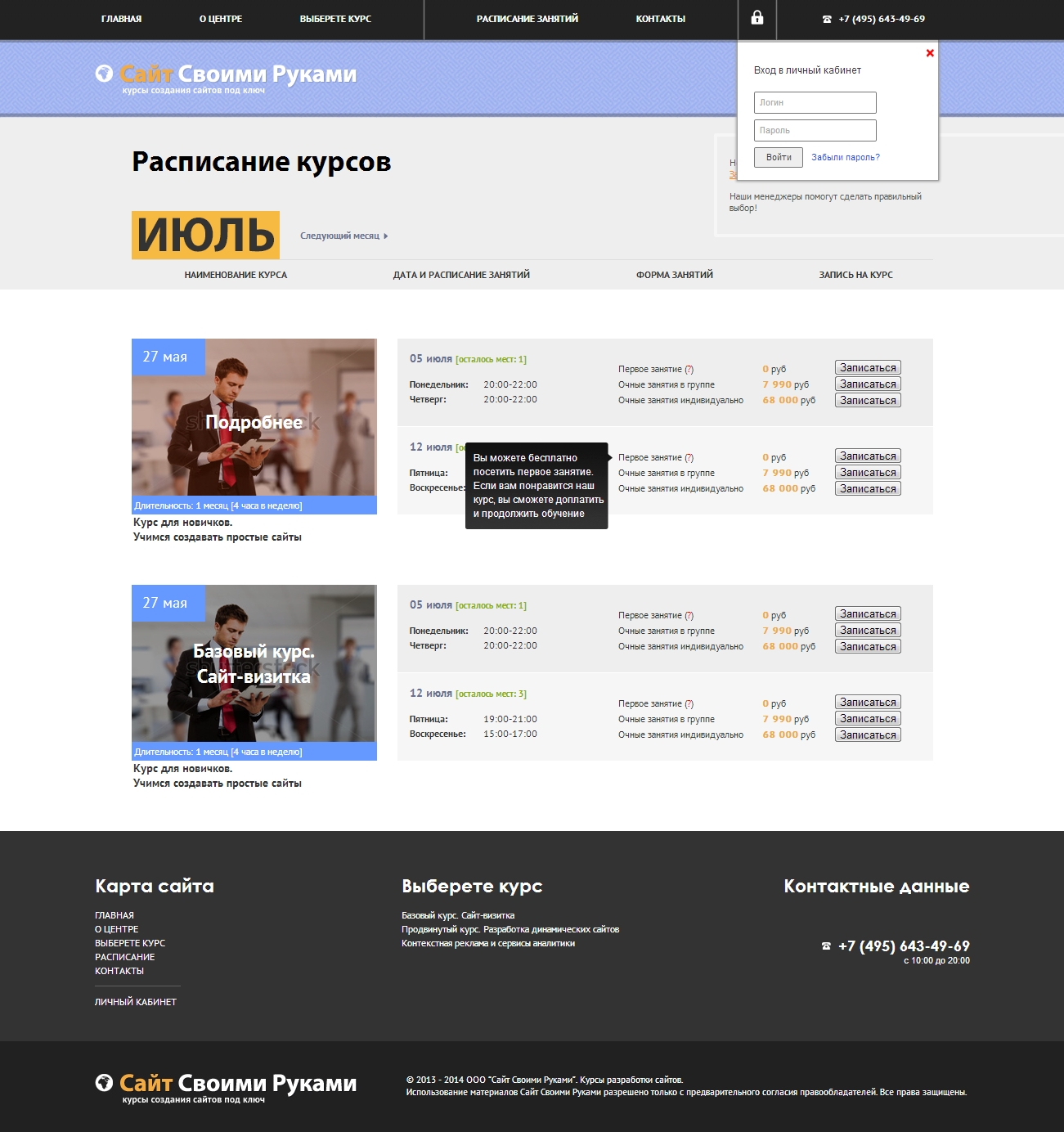Image resolution: width=1064 pixels, height=1132 pixels.
Task: Click the first course's Длительность: 1 месяц bar
Action: coord(254,505)
